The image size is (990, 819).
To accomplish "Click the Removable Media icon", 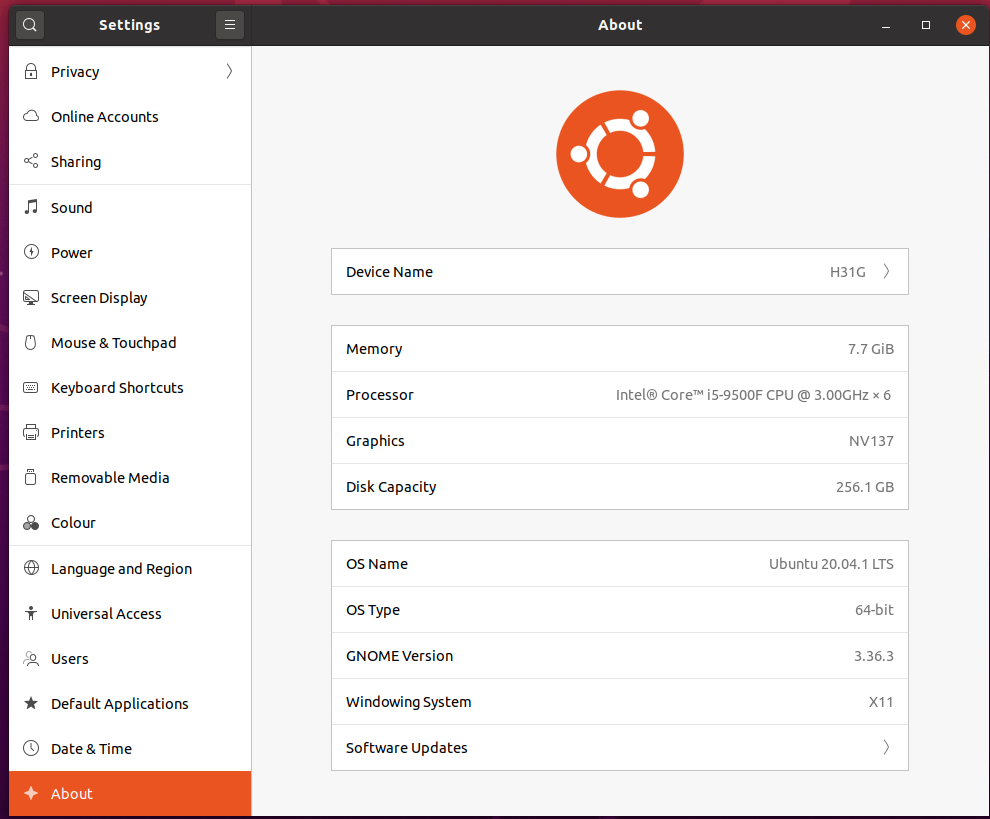I will pos(30,477).
